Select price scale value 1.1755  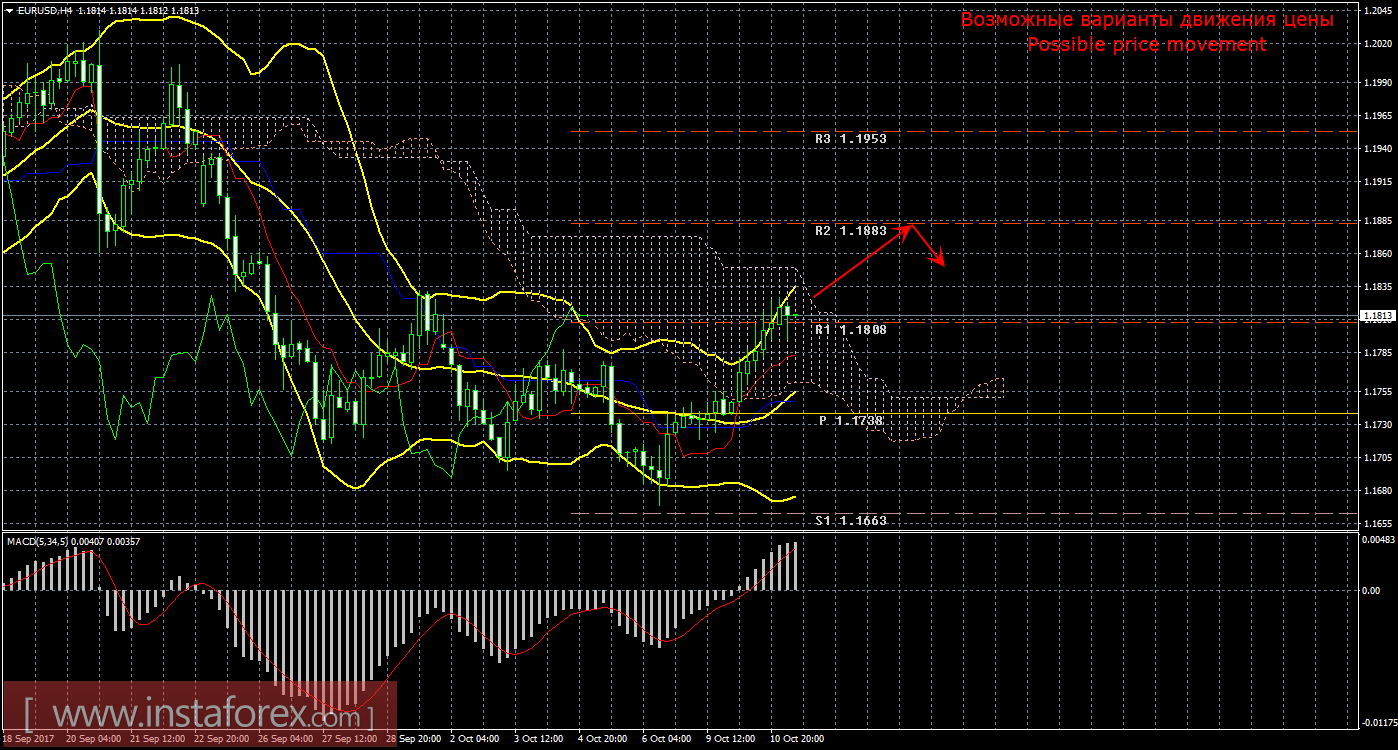click(x=1378, y=392)
